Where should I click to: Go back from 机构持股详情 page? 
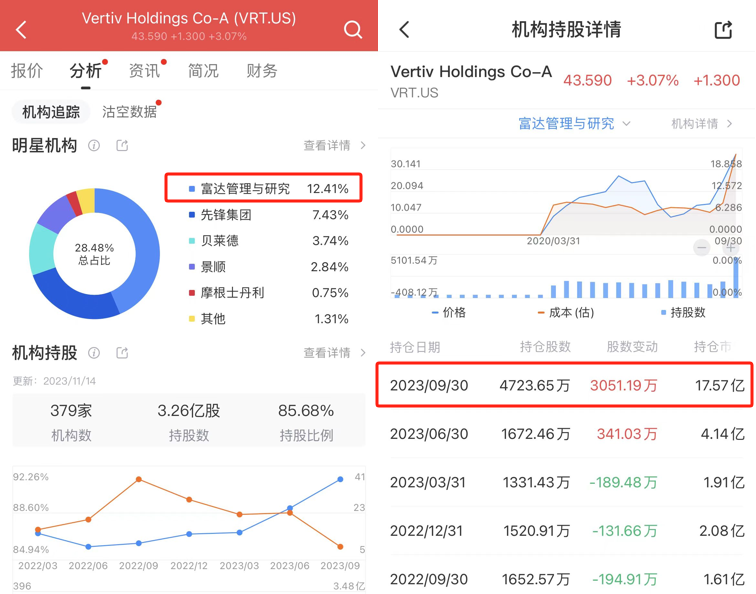[404, 30]
